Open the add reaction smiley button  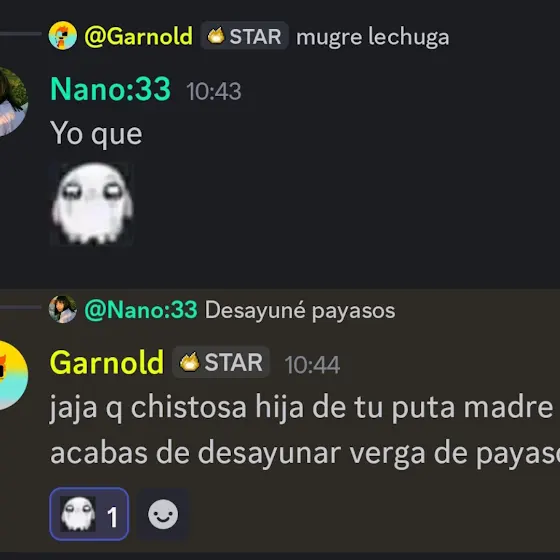click(x=163, y=514)
